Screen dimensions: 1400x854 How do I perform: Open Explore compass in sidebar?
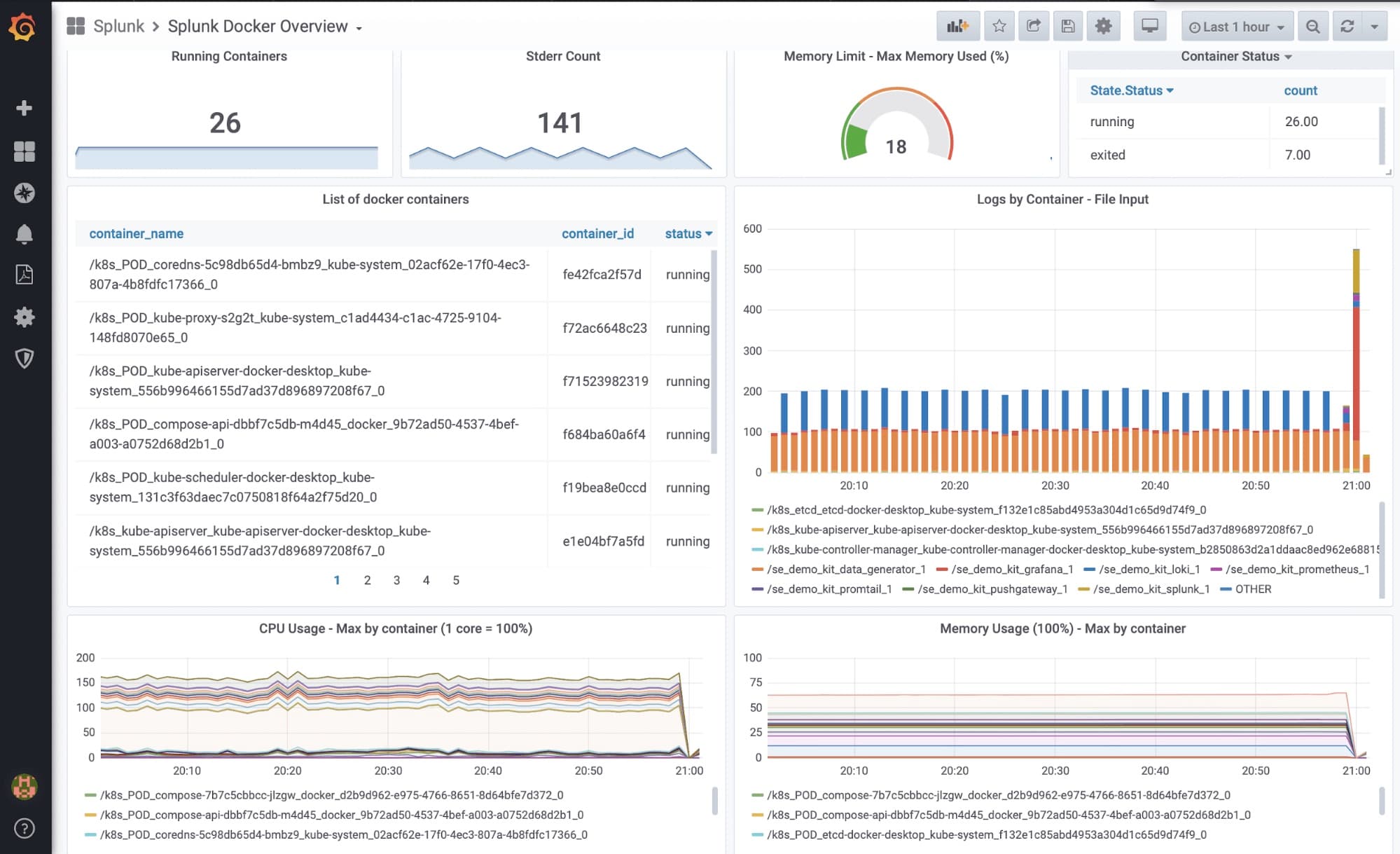click(x=25, y=193)
